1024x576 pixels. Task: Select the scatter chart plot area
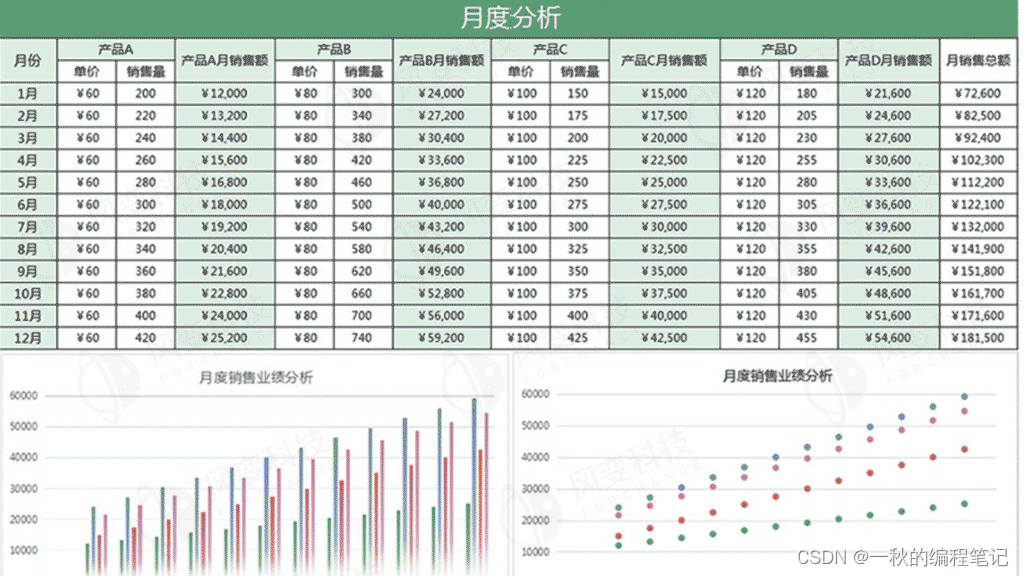click(775, 472)
